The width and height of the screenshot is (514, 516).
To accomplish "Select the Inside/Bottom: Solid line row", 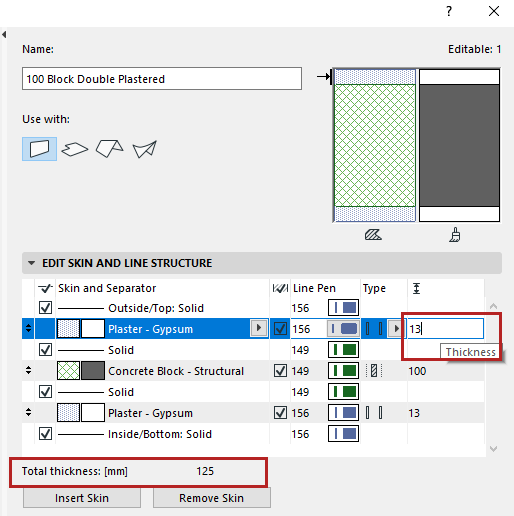I will click(x=253, y=434).
